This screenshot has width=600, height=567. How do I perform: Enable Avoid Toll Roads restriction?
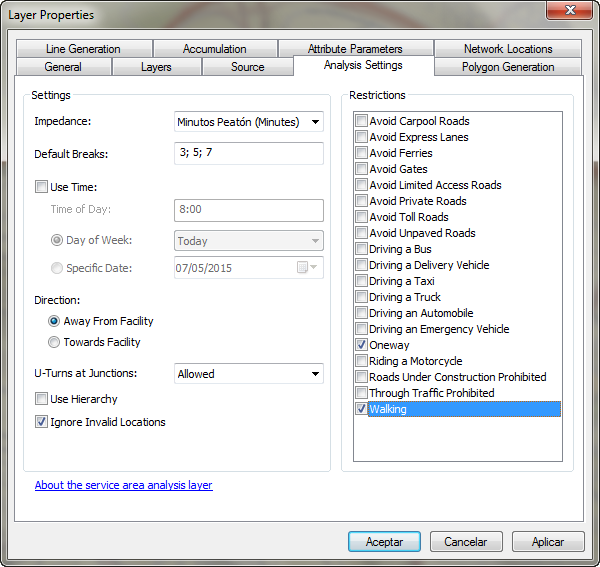pyautogui.click(x=361, y=217)
